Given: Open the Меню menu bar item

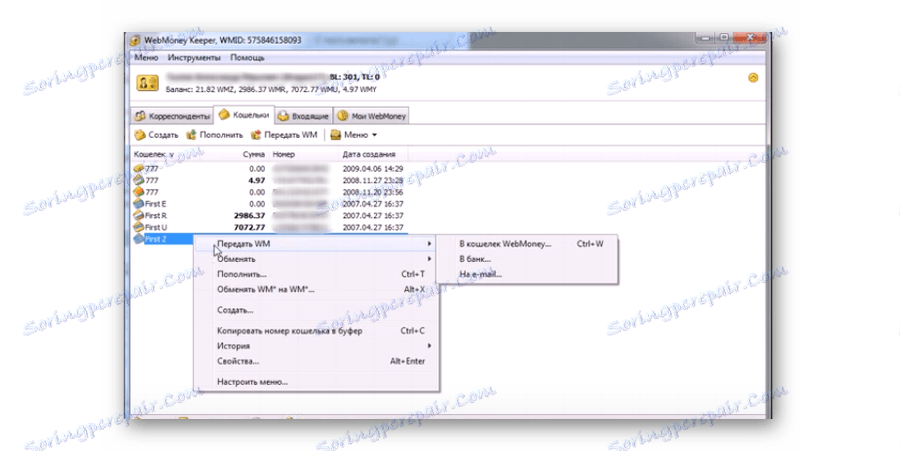Looking at the screenshot, I should coord(146,57).
